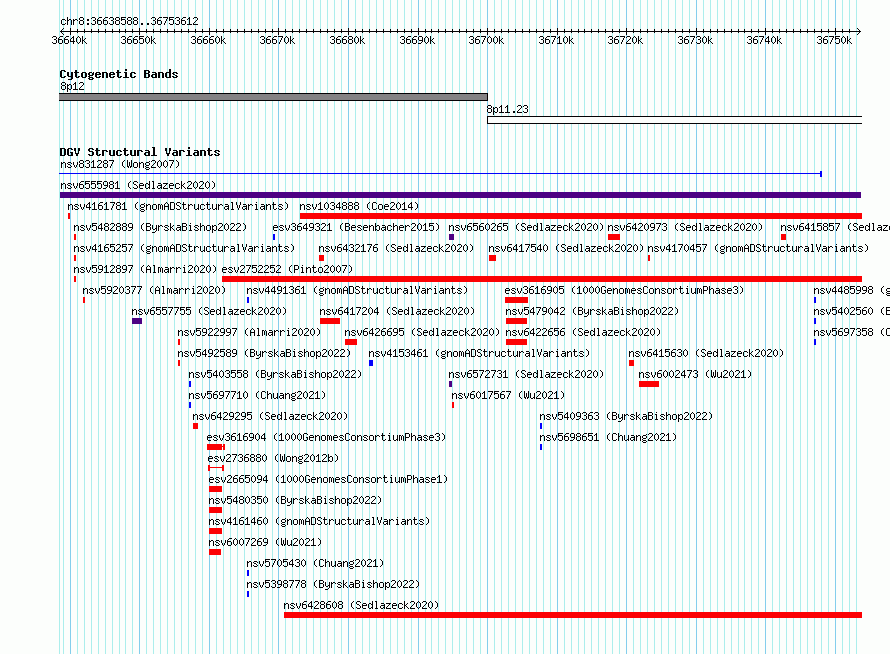Select nsv6002473 (Wu2021) label
Image resolution: width=890 pixels, height=654 pixels.
[695, 374]
